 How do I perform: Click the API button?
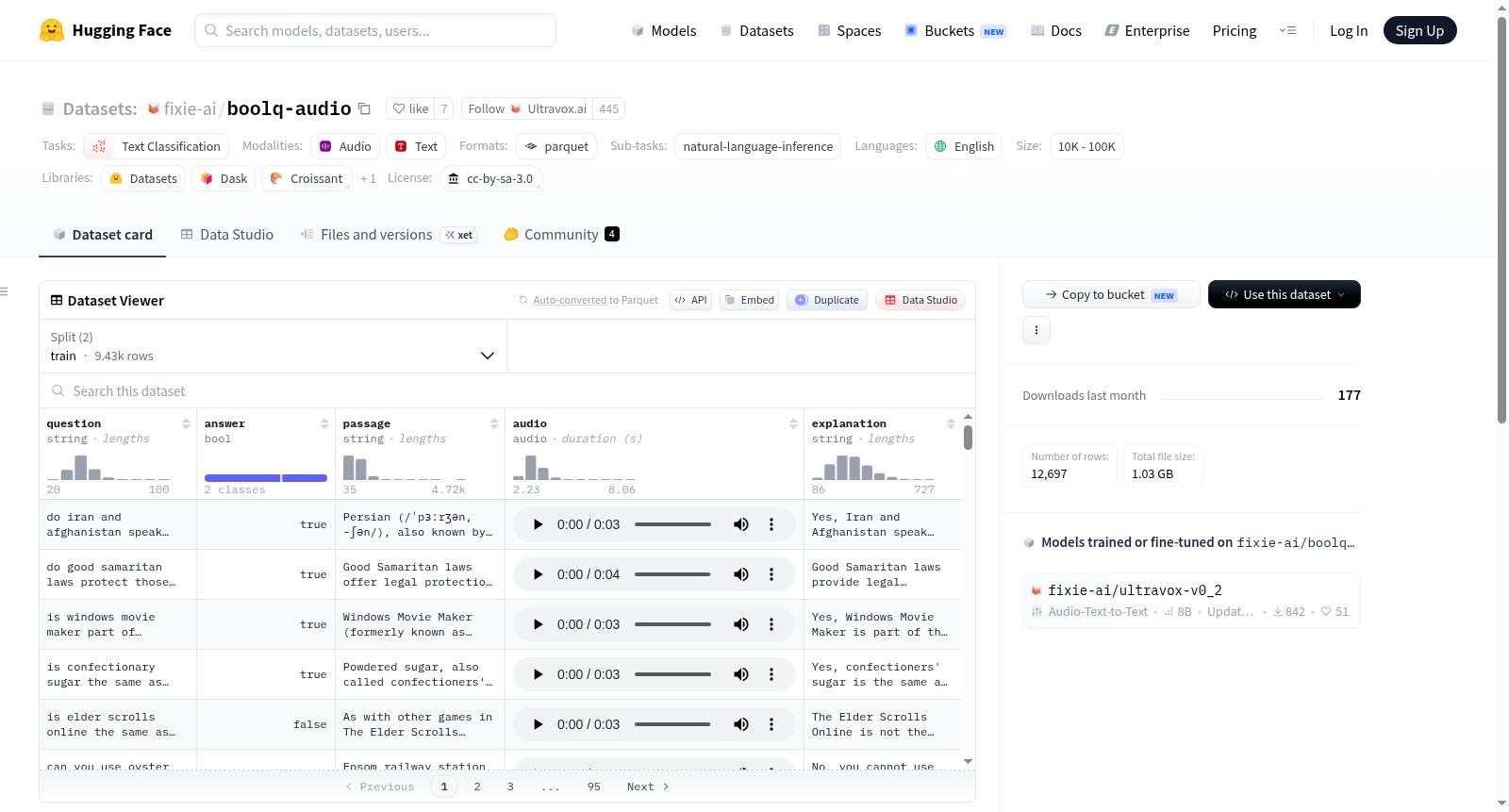click(x=690, y=300)
